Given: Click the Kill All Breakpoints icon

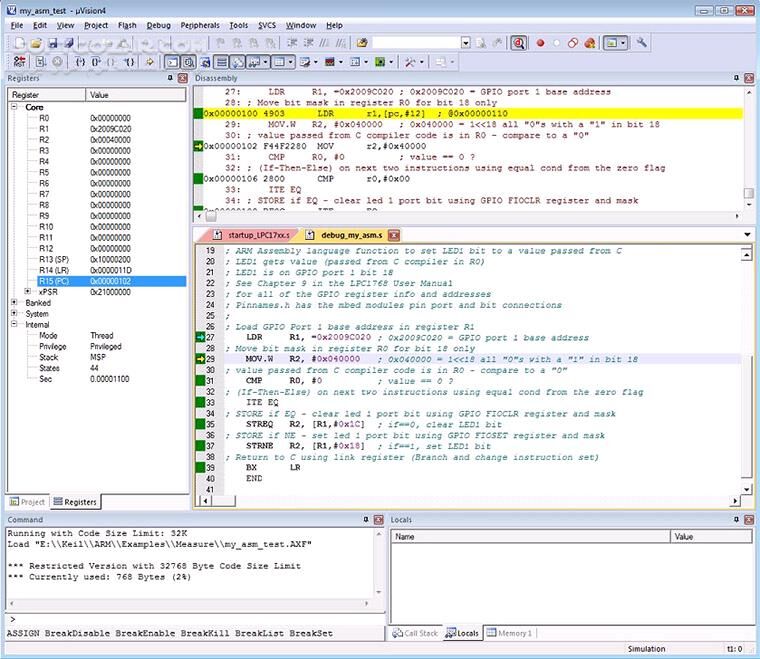Looking at the screenshot, I should point(590,43).
